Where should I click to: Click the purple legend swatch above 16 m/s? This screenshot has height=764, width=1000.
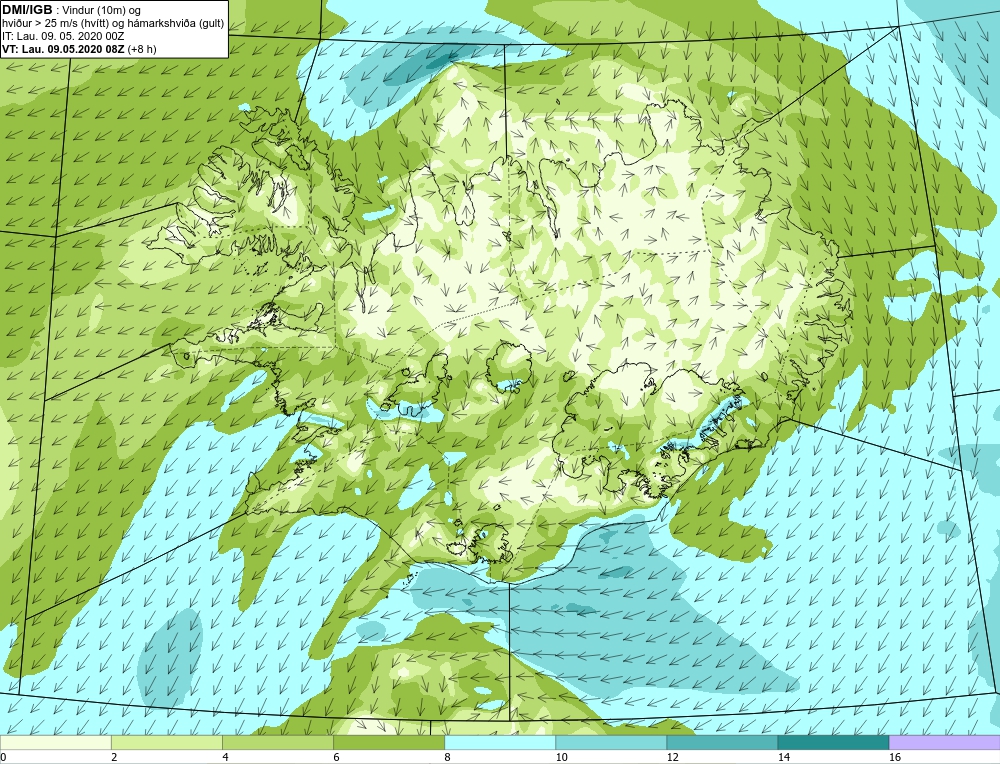945,743
